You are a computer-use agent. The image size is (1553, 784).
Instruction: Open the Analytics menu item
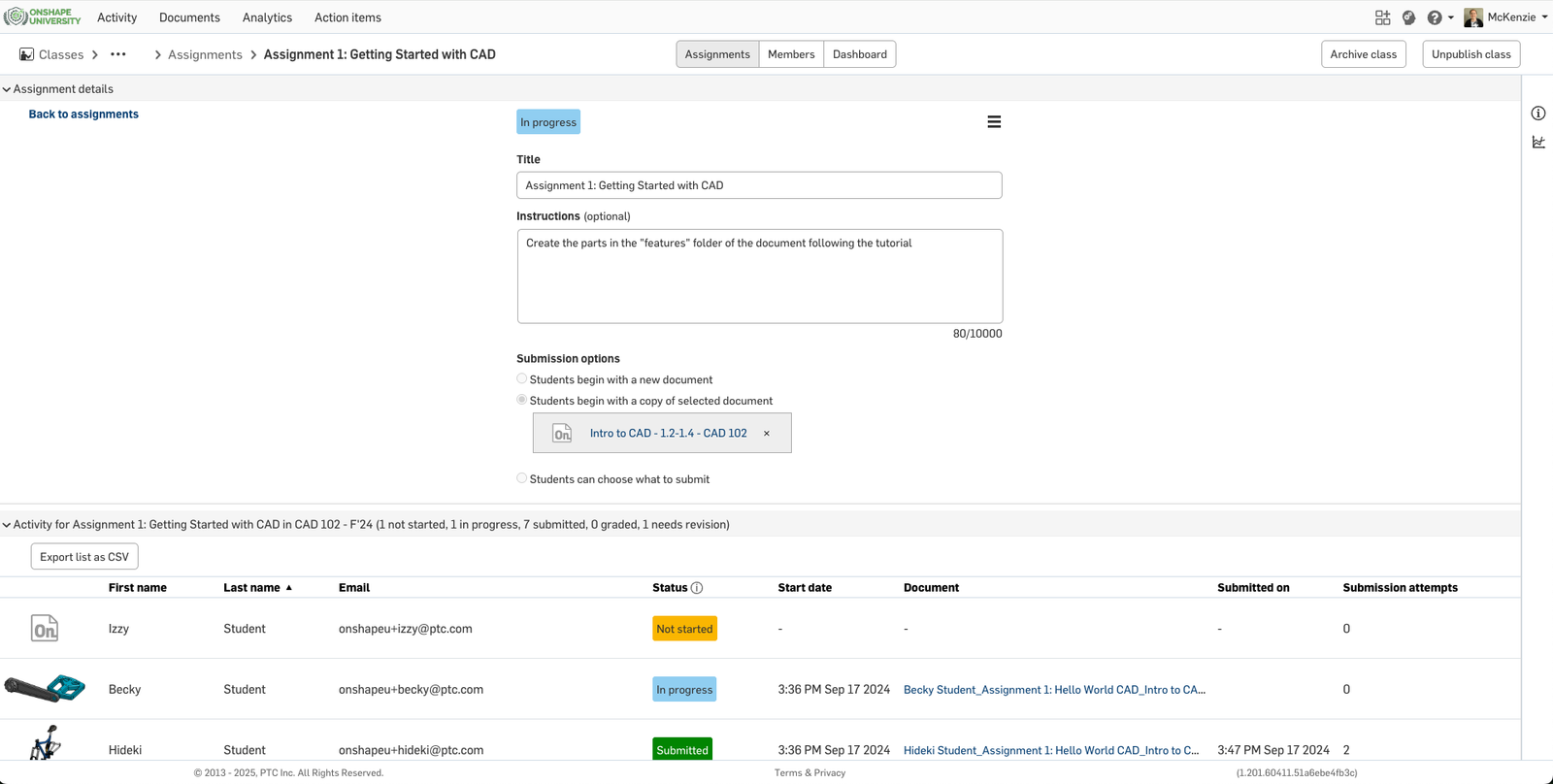267,17
